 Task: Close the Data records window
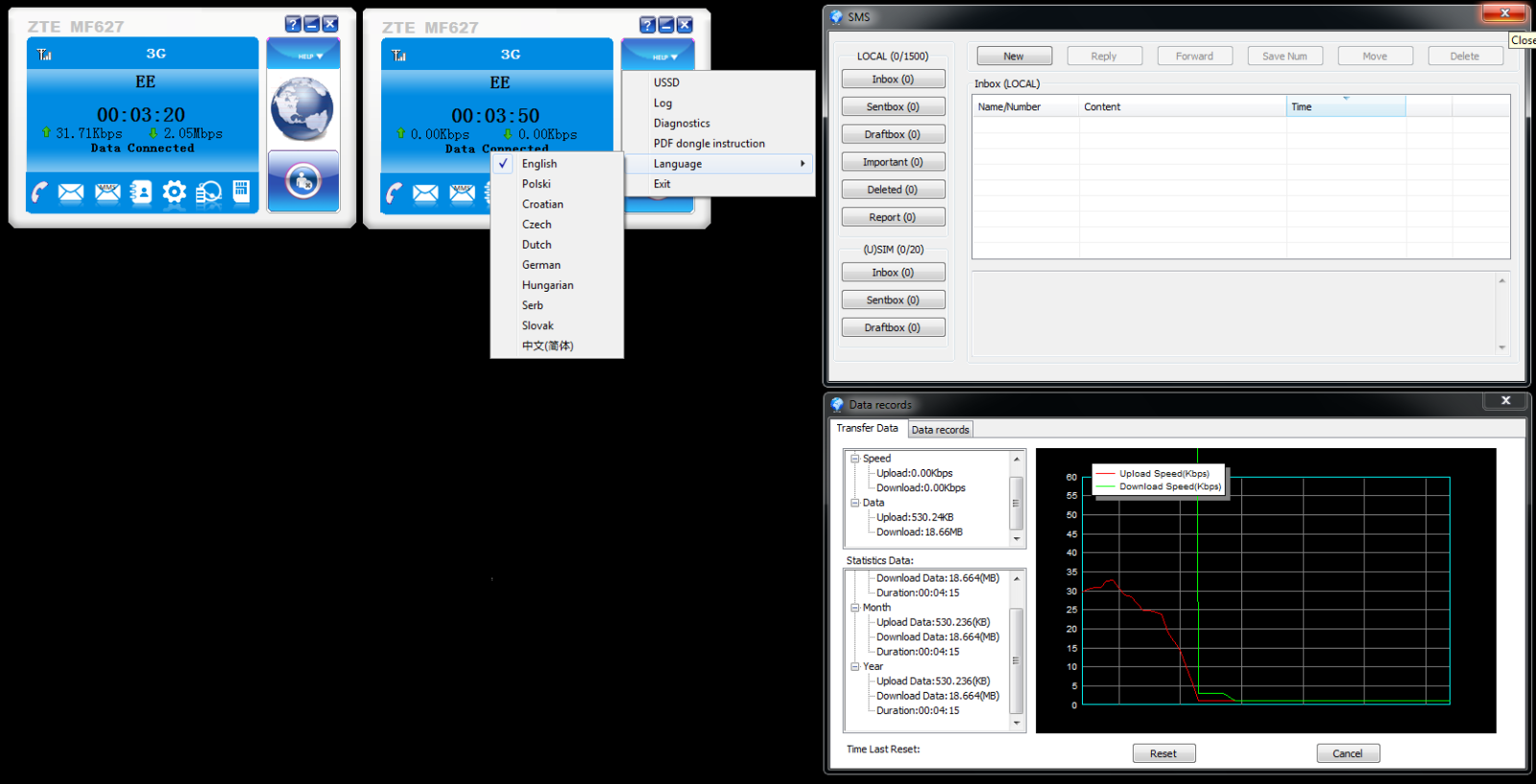1505,400
